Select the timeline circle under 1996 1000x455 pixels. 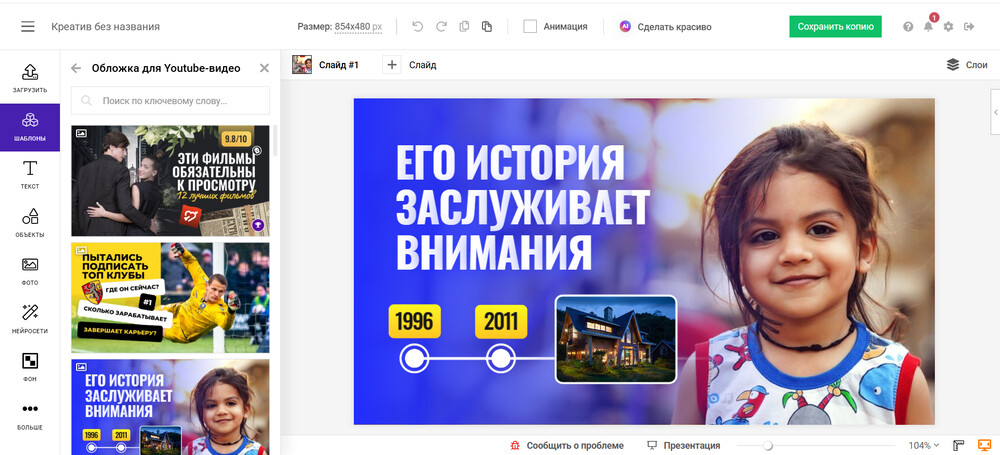pyautogui.click(x=415, y=358)
